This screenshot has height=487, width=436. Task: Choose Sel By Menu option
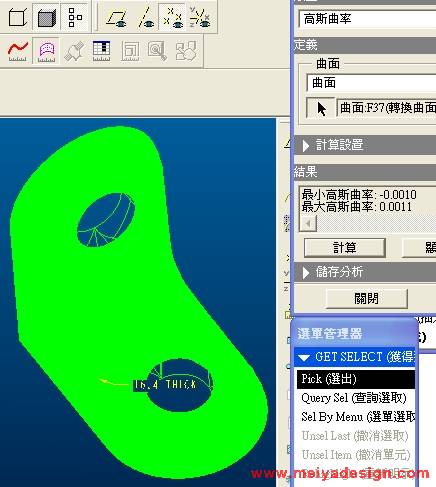(x=356, y=417)
